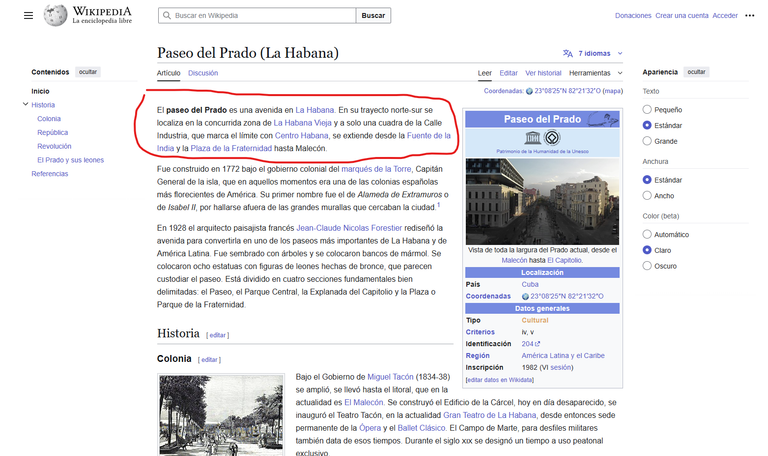This screenshot has width=768, height=456.
Task: Switch to the Discusión tab
Action: (203, 73)
